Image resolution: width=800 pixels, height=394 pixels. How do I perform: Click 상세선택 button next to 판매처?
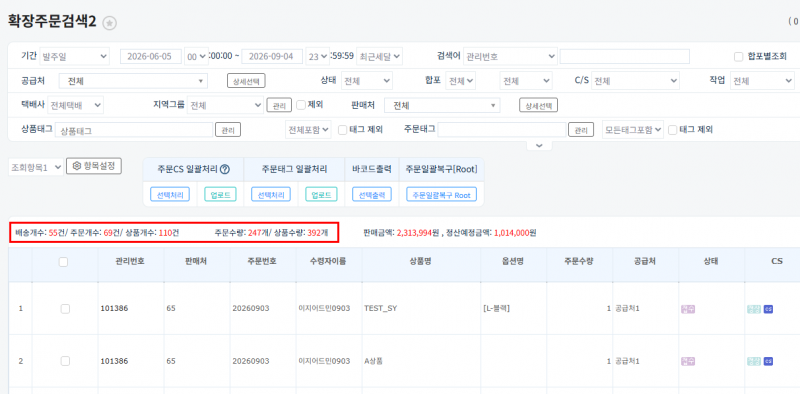[539, 105]
